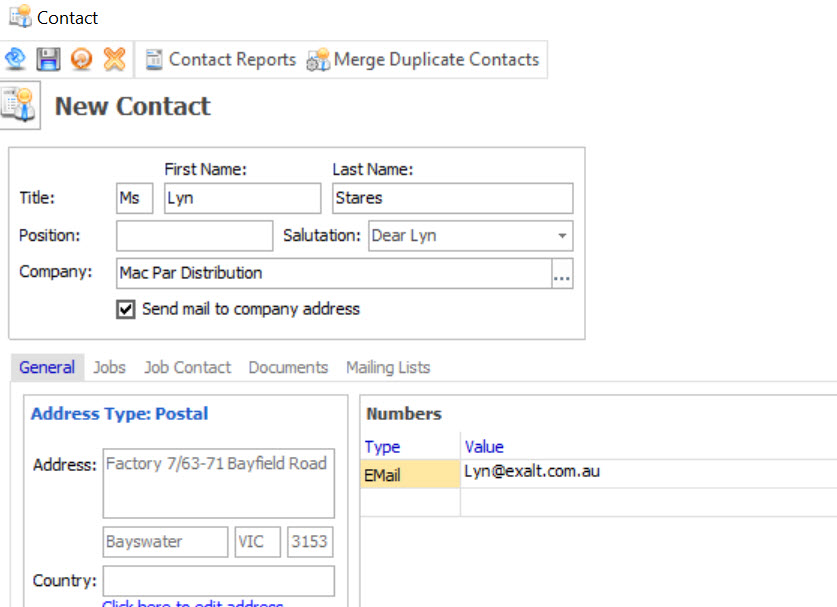Click the New Contact header icon
This screenshot has width=837, height=607.
pos(19,105)
